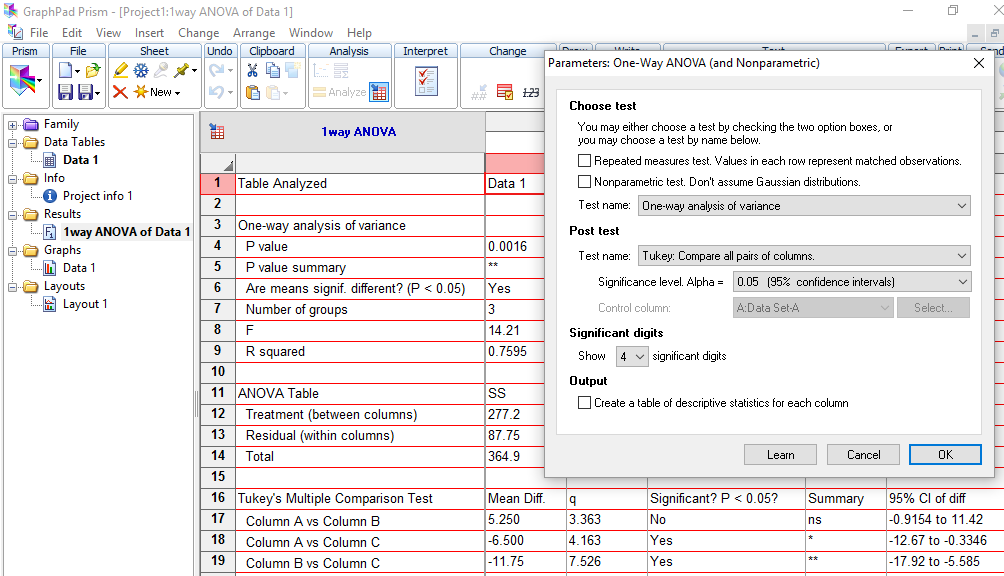Viewport: 1004px width, 576px height.
Task: Open the View menu
Action: pyautogui.click(x=108, y=33)
